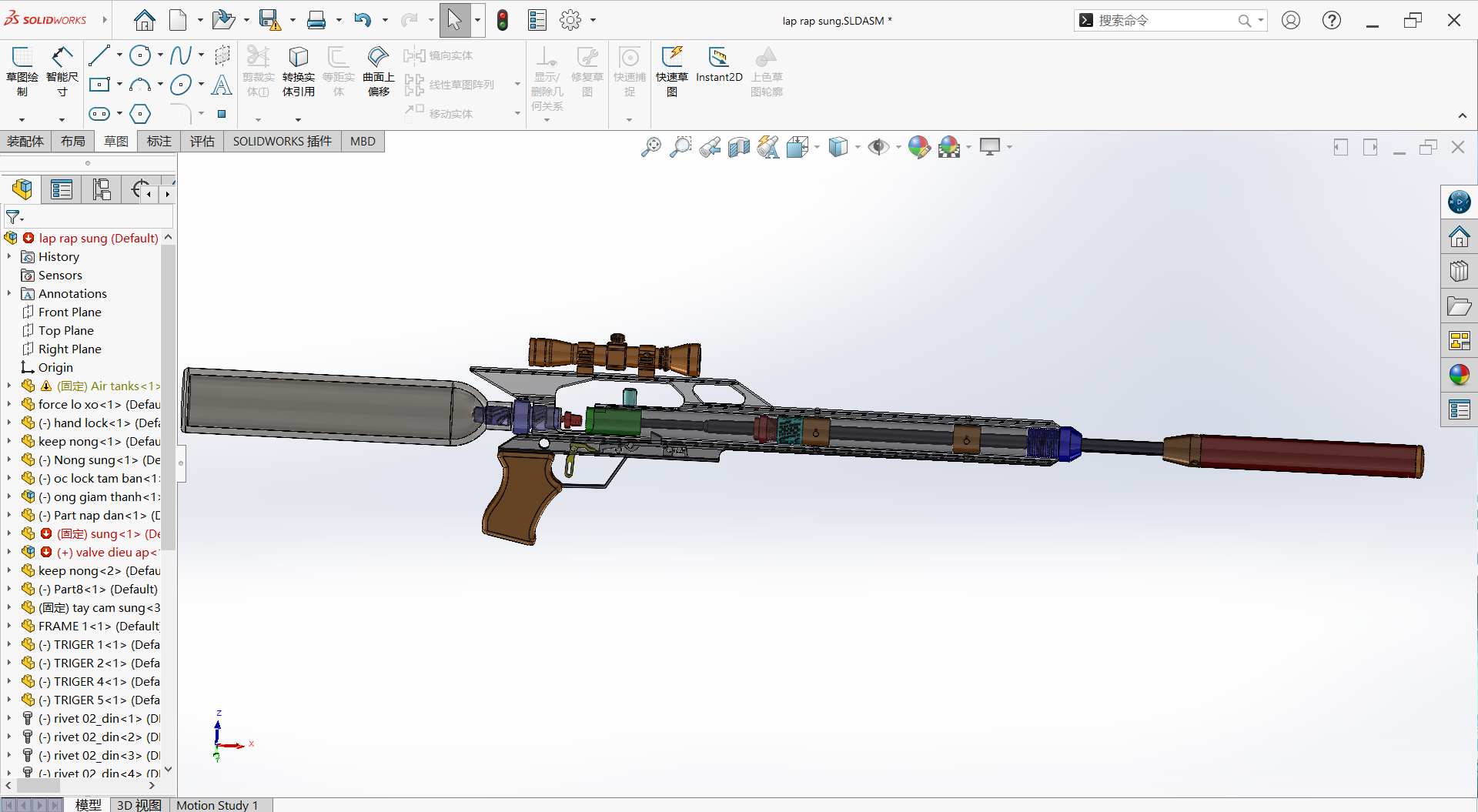The height and width of the screenshot is (812, 1478).
Task: Expand the FRAME 1 component node
Action: point(9,626)
